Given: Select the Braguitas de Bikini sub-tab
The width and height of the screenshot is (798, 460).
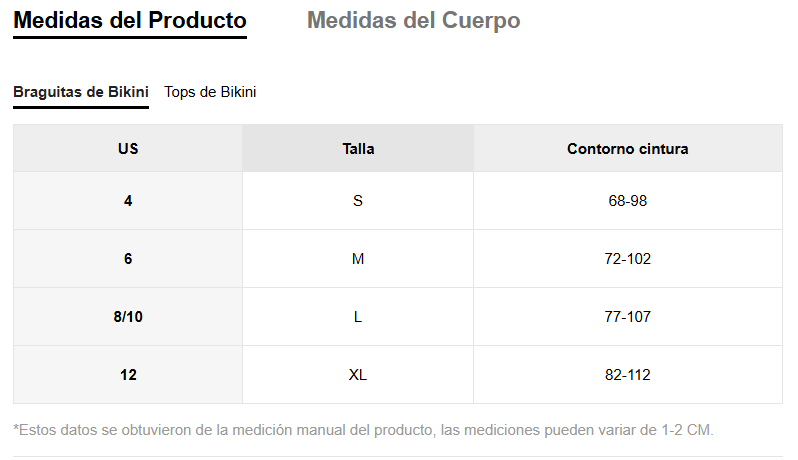Looking at the screenshot, I should (81, 92).
